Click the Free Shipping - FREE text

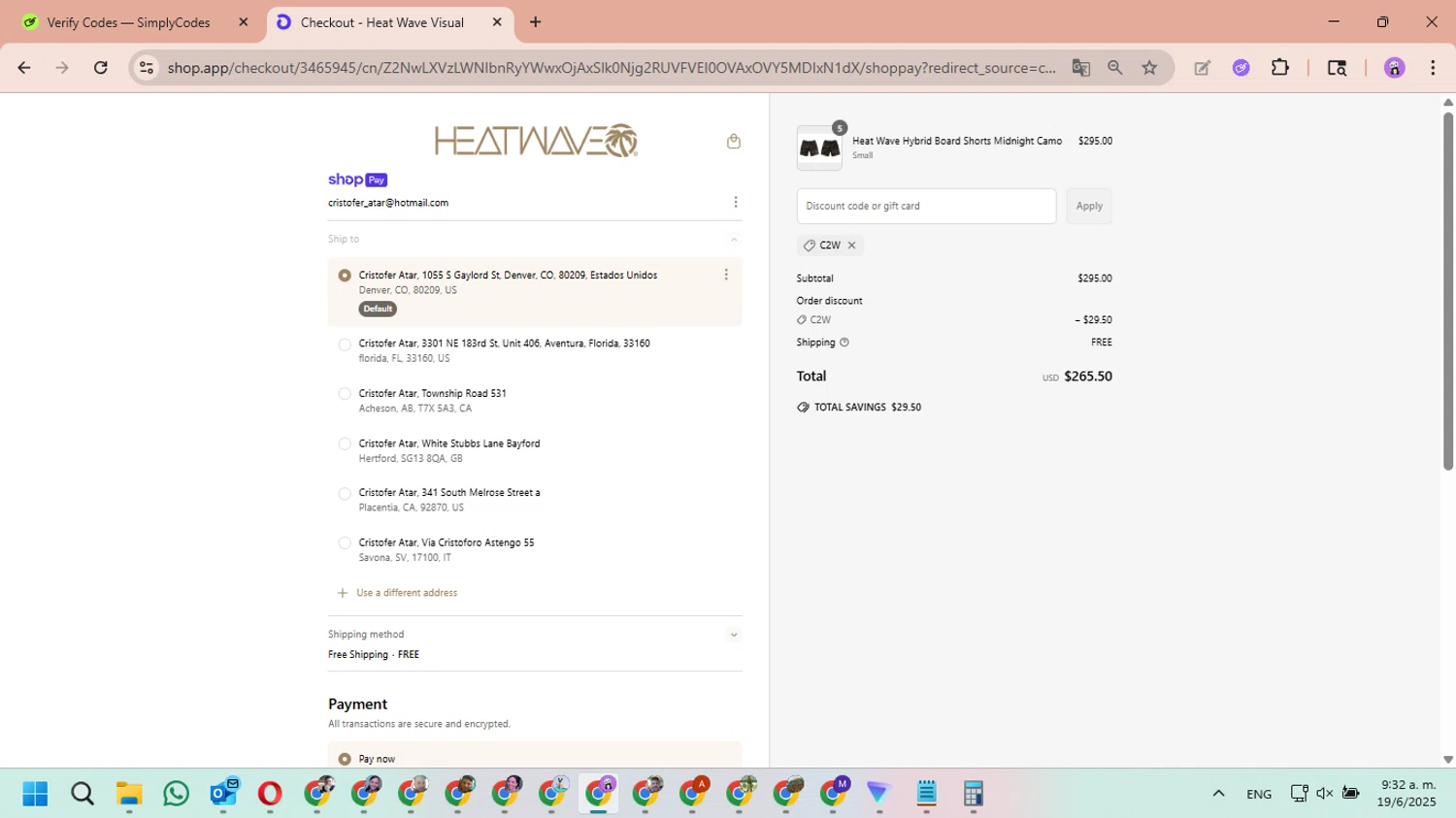[x=374, y=655]
